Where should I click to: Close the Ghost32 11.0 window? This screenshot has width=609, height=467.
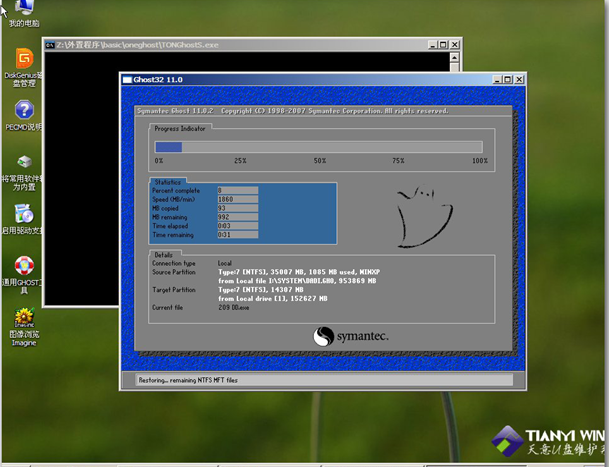click(x=517, y=79)
